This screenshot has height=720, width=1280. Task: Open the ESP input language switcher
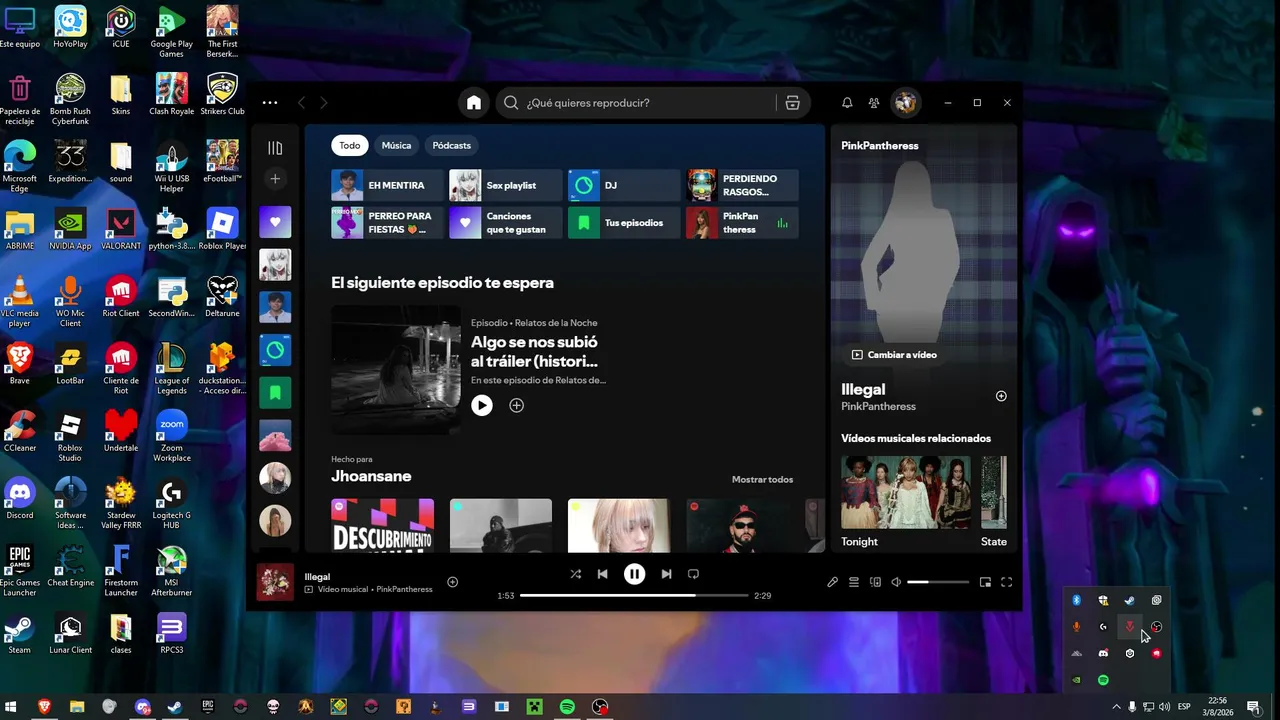(x=1185, y=707)
